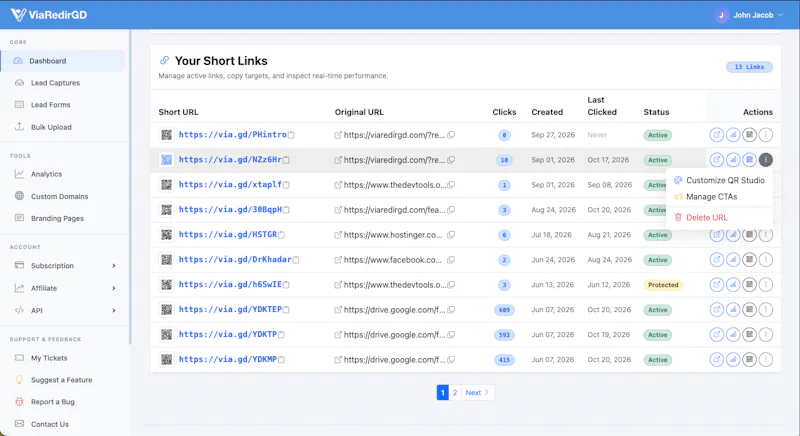Copy the PHintro short URL
The image size is (800, 436).
tap(291, 135)
